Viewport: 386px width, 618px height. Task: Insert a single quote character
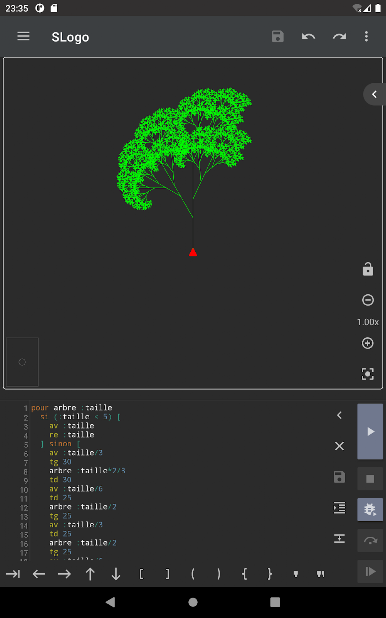pyautogui.click(x=296, y=574)
